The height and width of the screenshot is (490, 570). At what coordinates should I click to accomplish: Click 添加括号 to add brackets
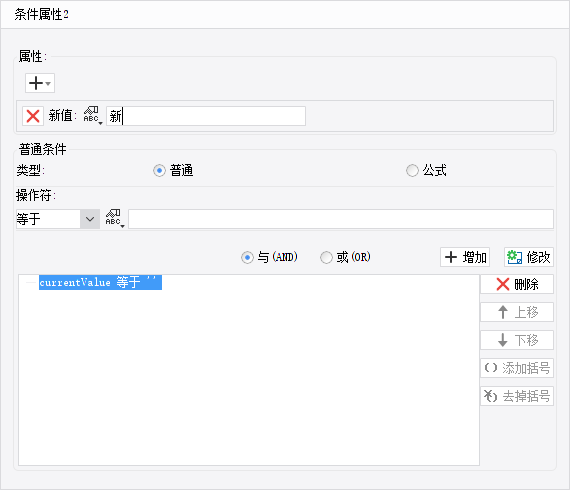tap(517, 368)
